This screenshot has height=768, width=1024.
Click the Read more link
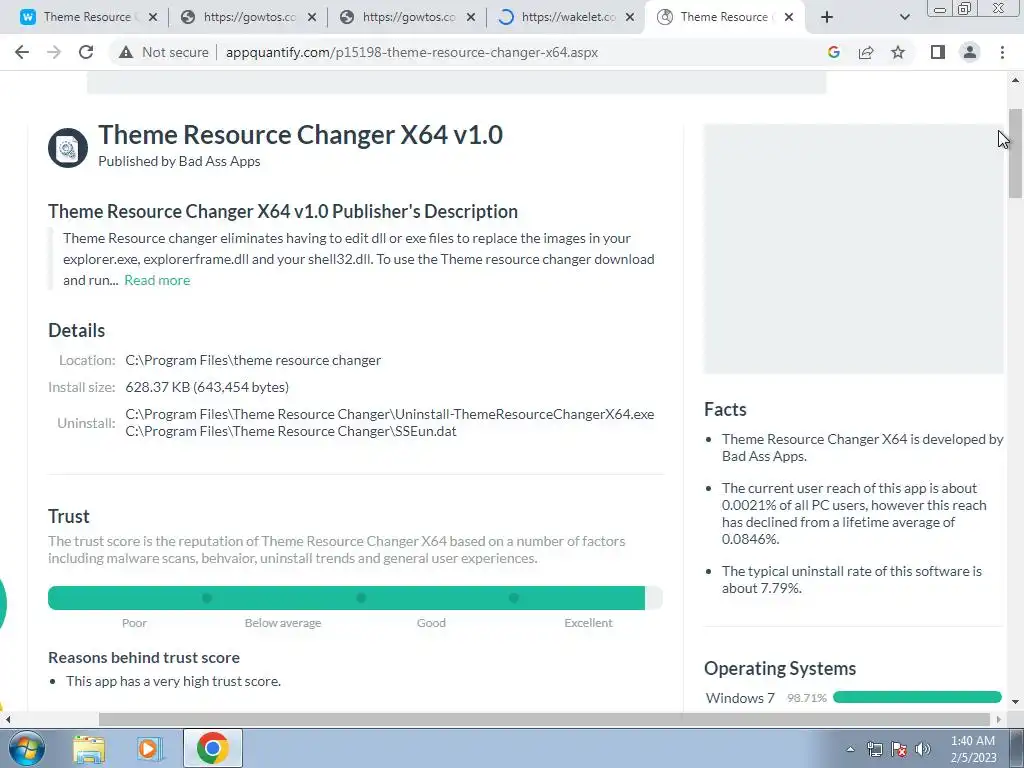(157, 280)
